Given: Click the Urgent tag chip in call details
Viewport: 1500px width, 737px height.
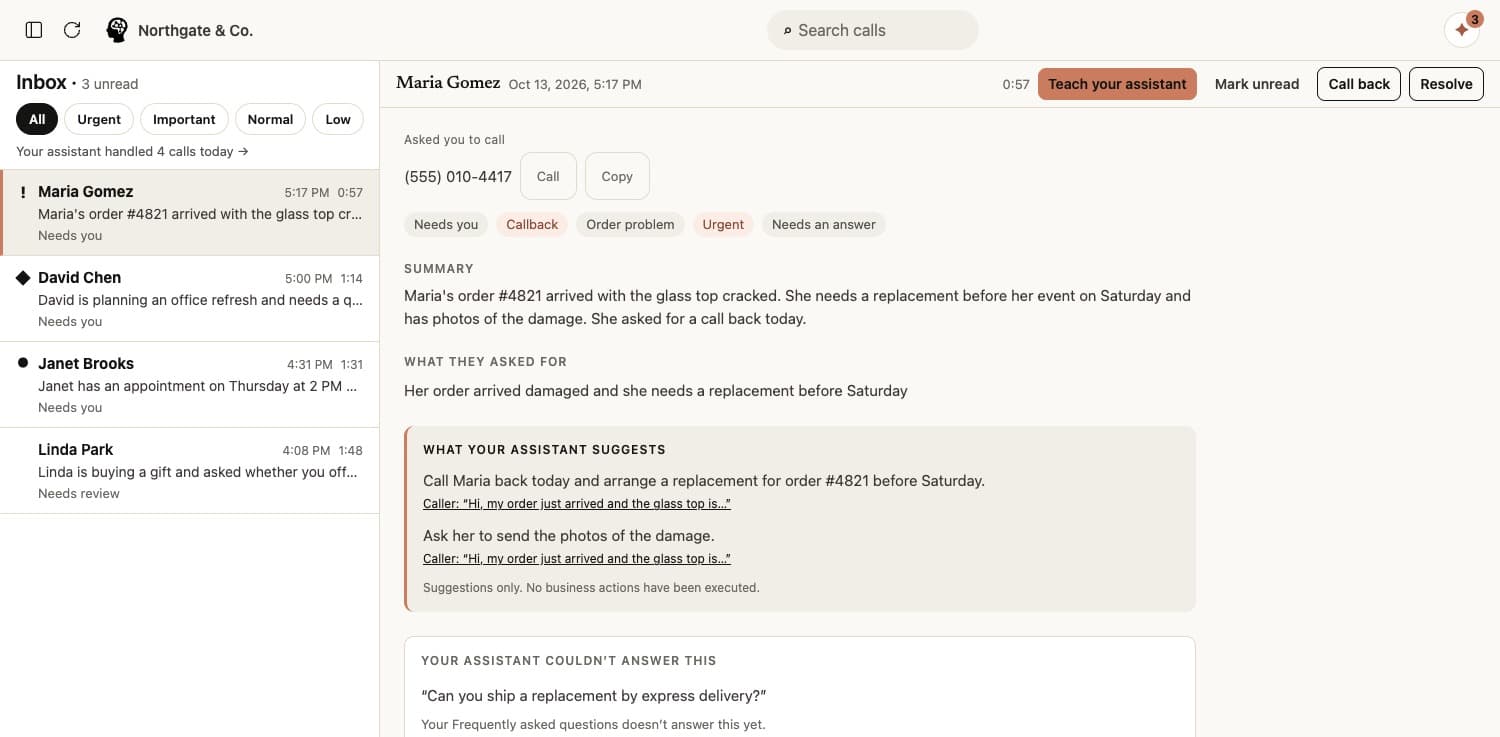Looking at the screenshot, I should [723, 224].
